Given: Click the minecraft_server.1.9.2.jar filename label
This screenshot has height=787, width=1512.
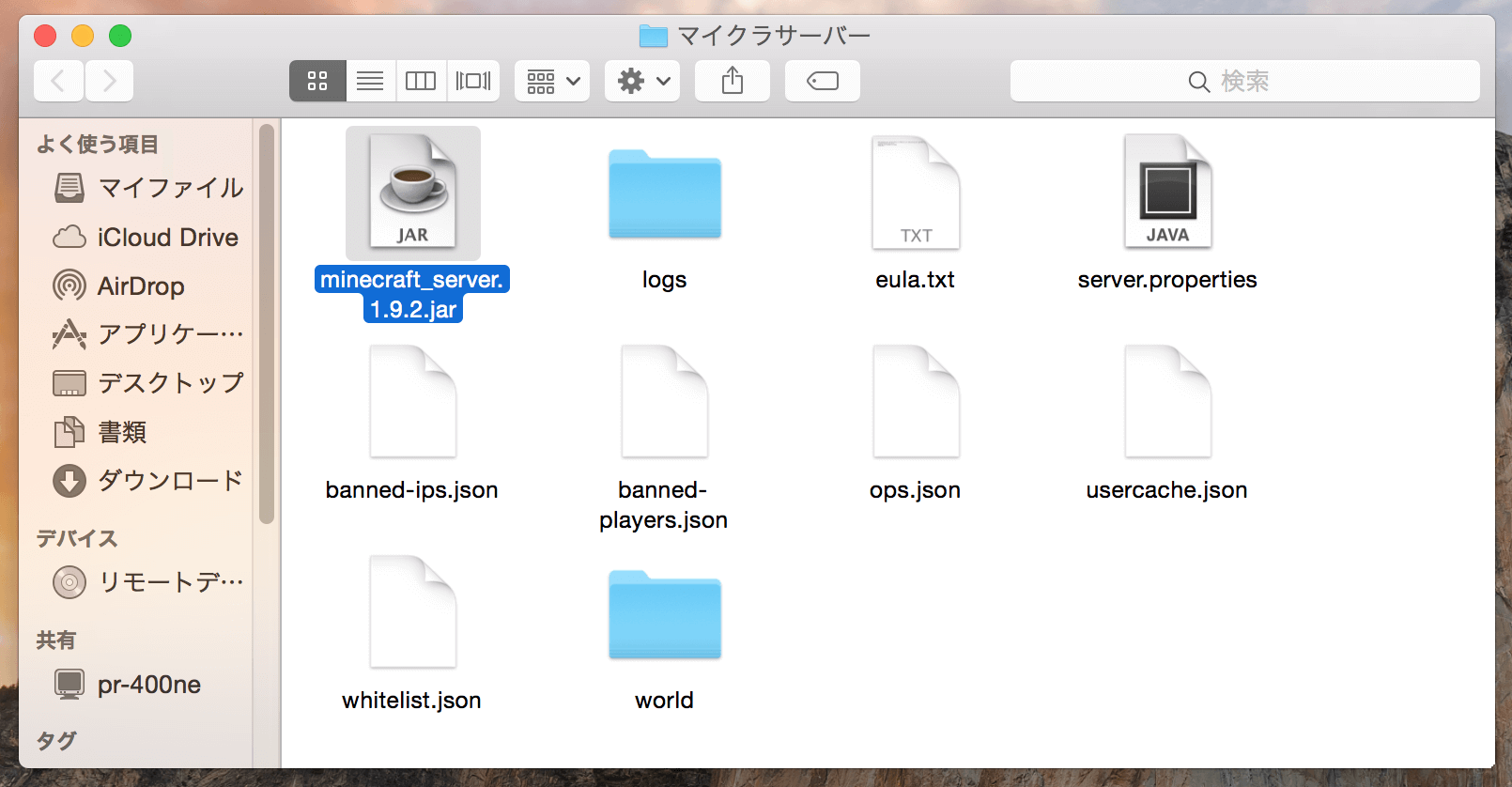Looking at the screenshot, I should click(x=413, y=294).
